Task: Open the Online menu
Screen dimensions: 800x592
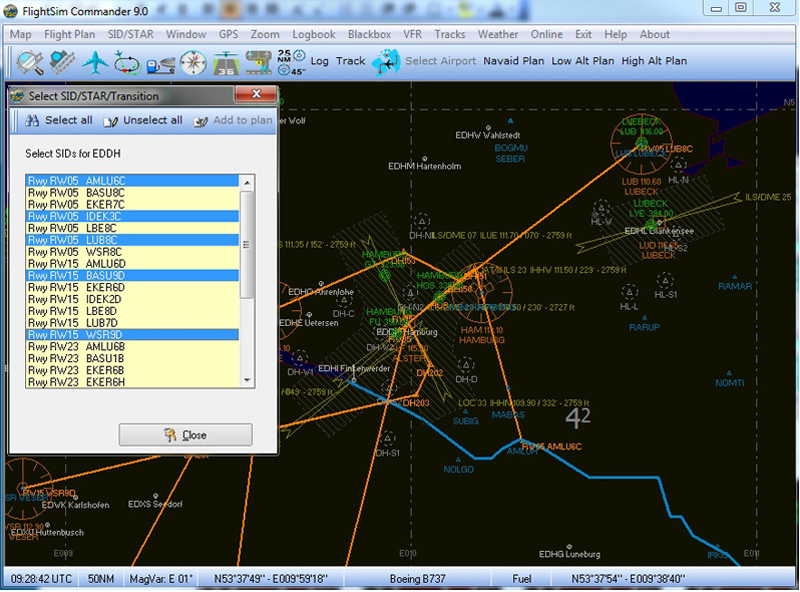Action: coord(546,35)
